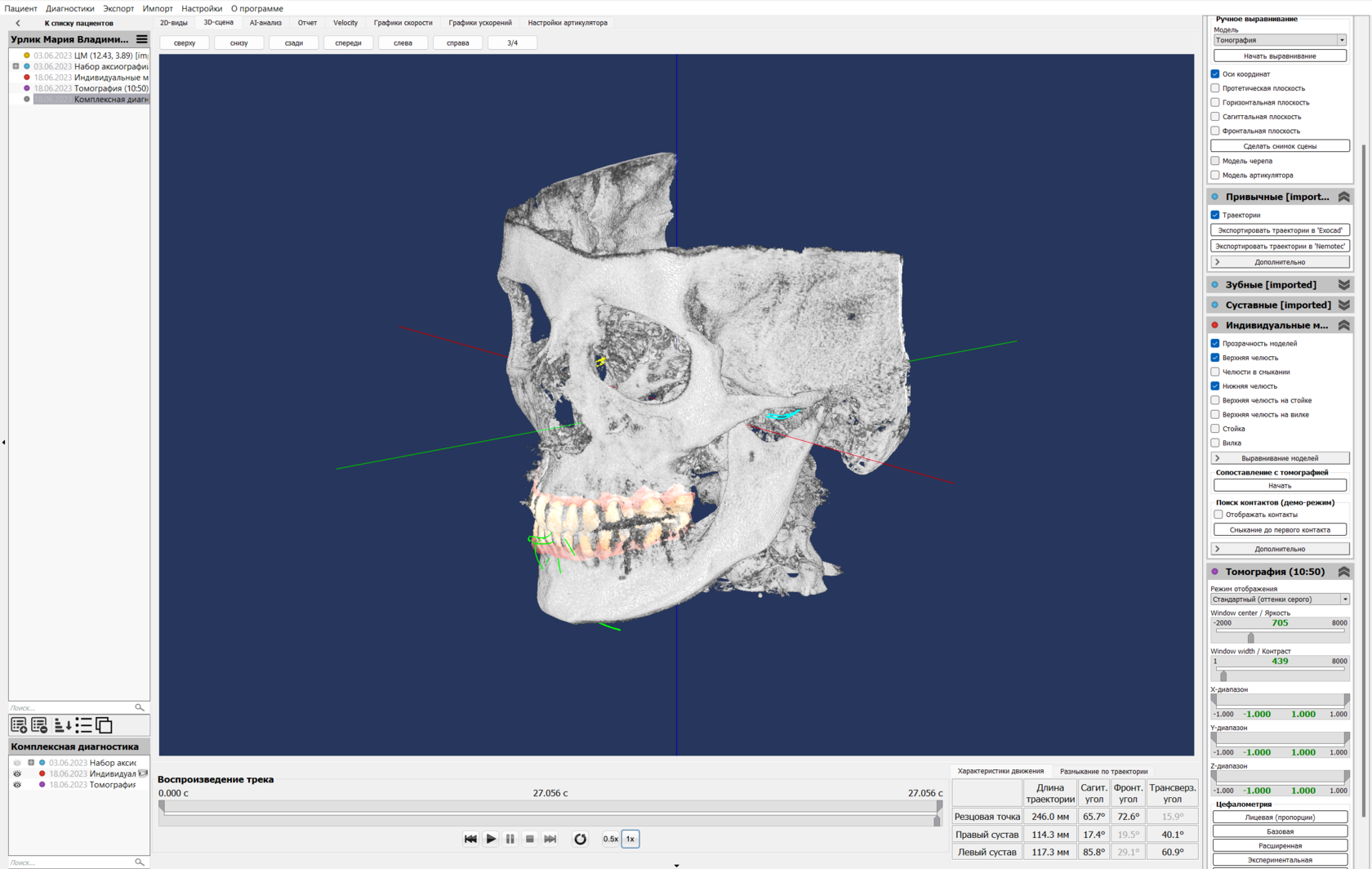
Task: Select the 0.5x playback speed
Action: tap(610, 839)
